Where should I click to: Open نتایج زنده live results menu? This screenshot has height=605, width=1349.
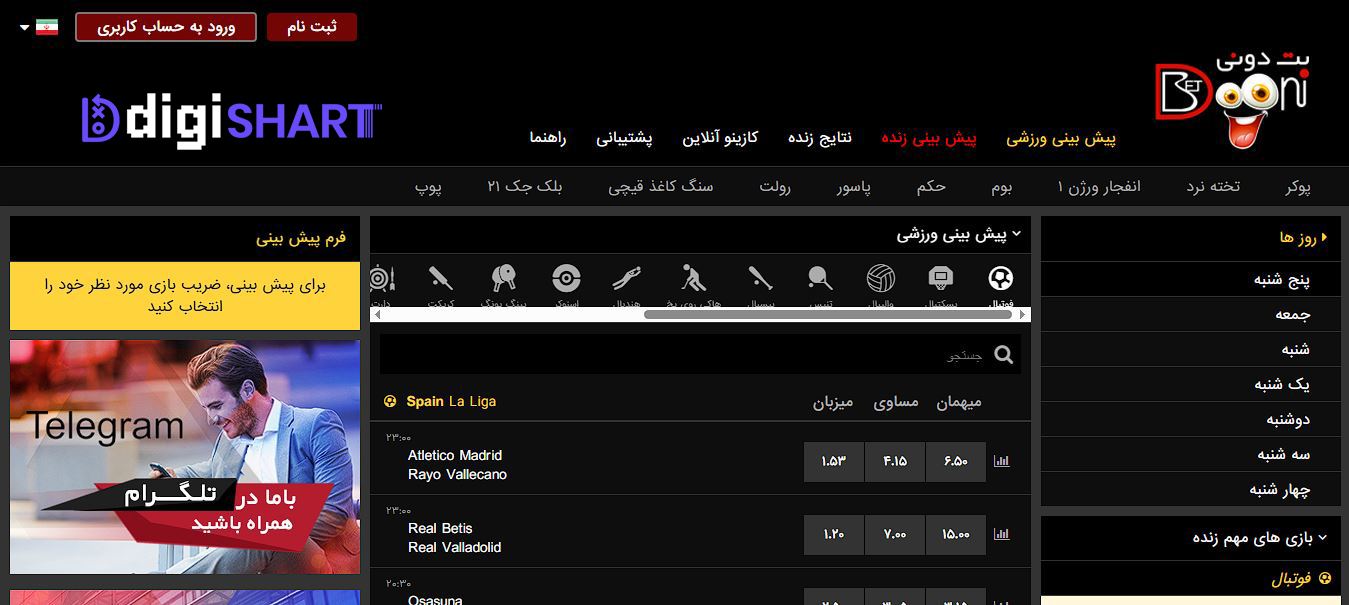tap(820, 138)
